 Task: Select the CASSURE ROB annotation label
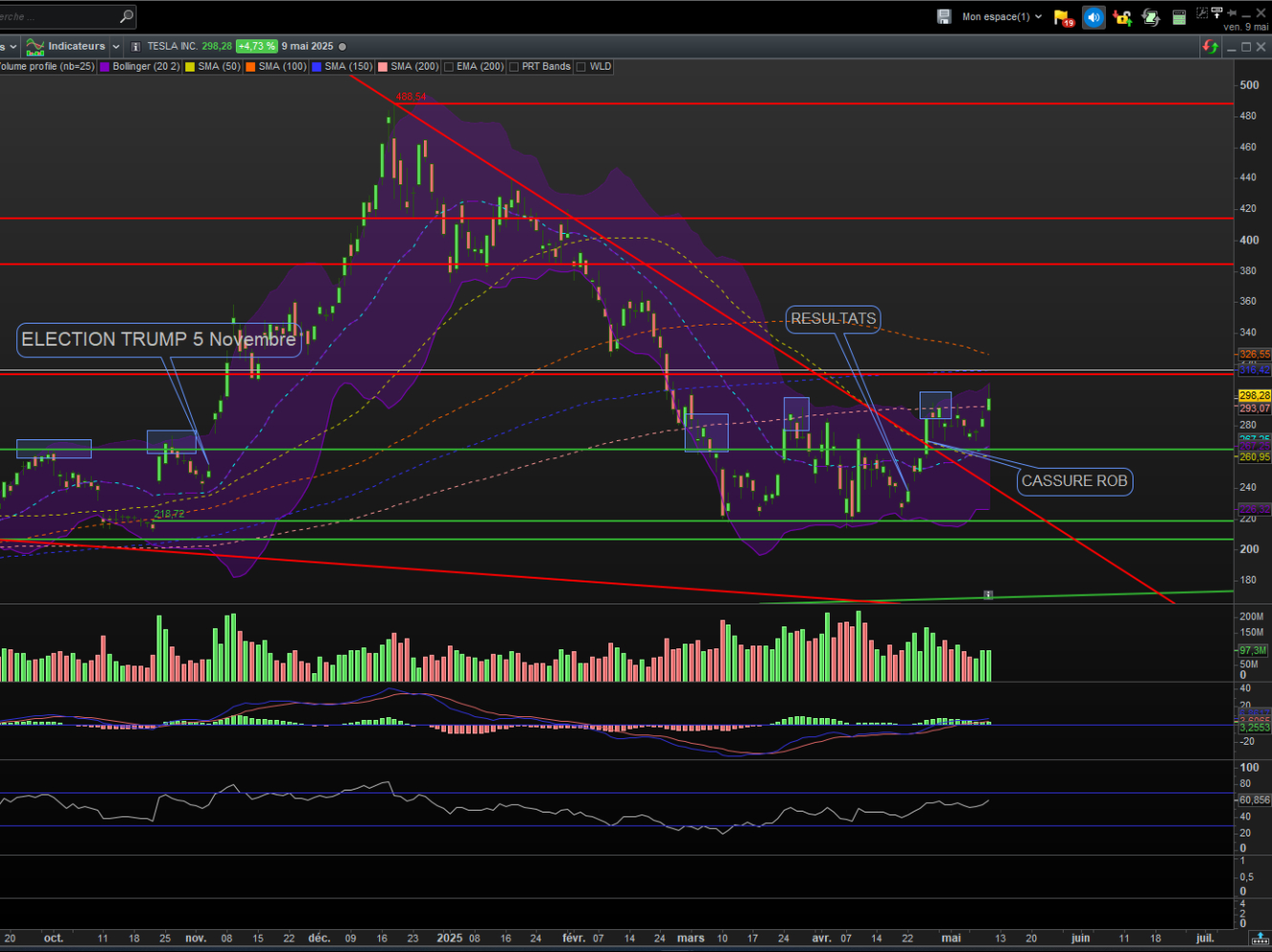[x=1074, y=481]
